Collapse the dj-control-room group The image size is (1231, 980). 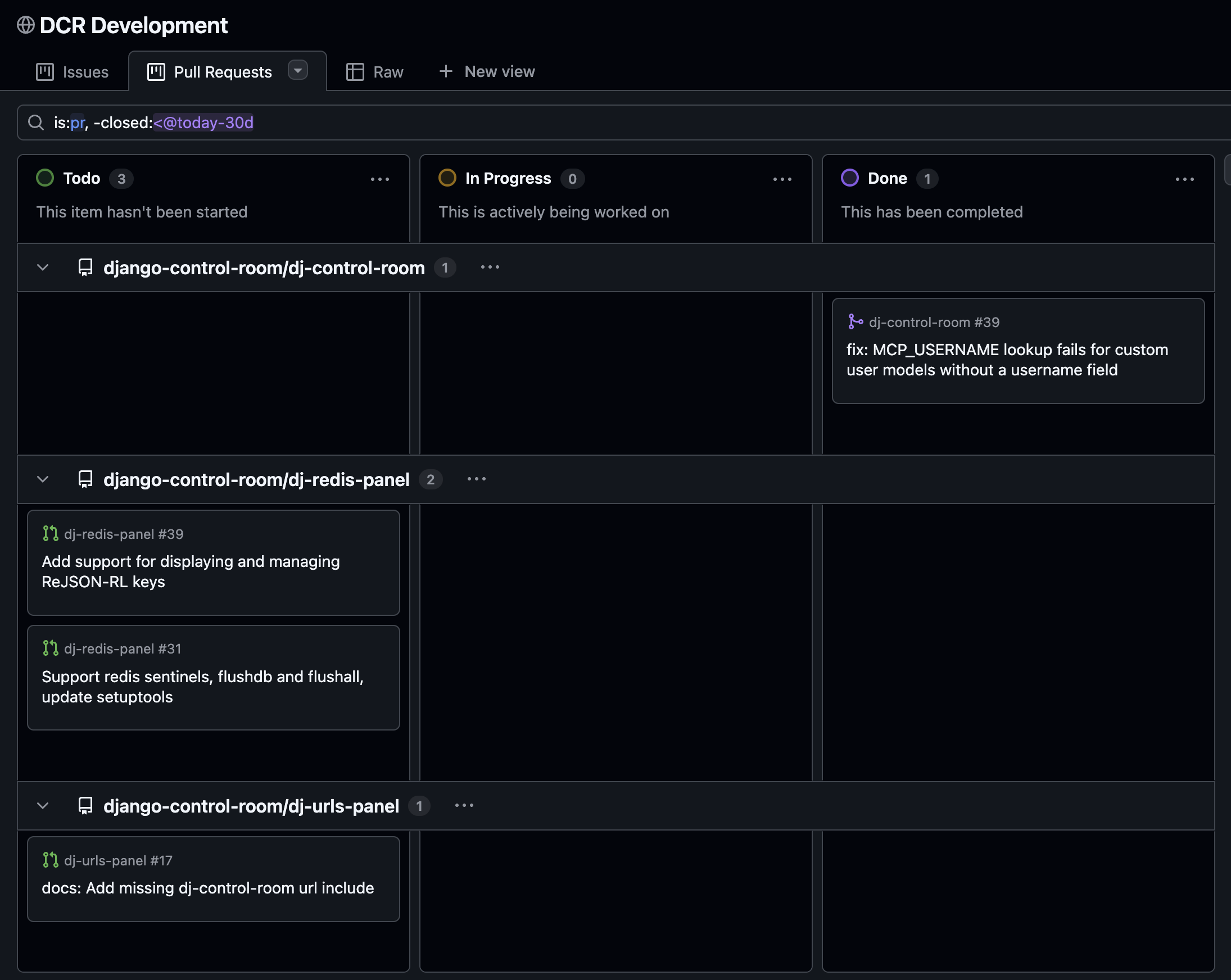coord(43,267)
